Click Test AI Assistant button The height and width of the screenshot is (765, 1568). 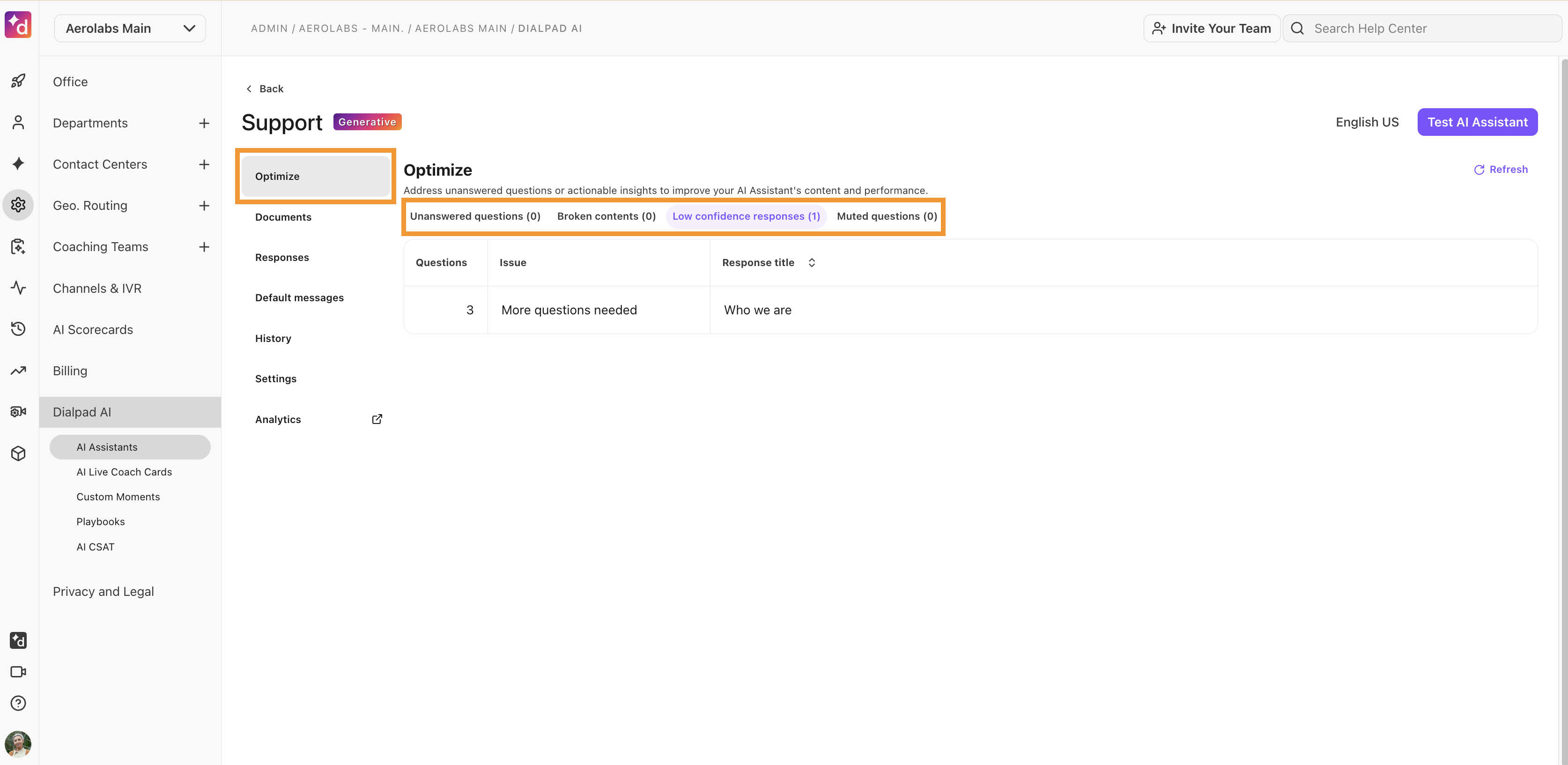tap(1477, 122)
